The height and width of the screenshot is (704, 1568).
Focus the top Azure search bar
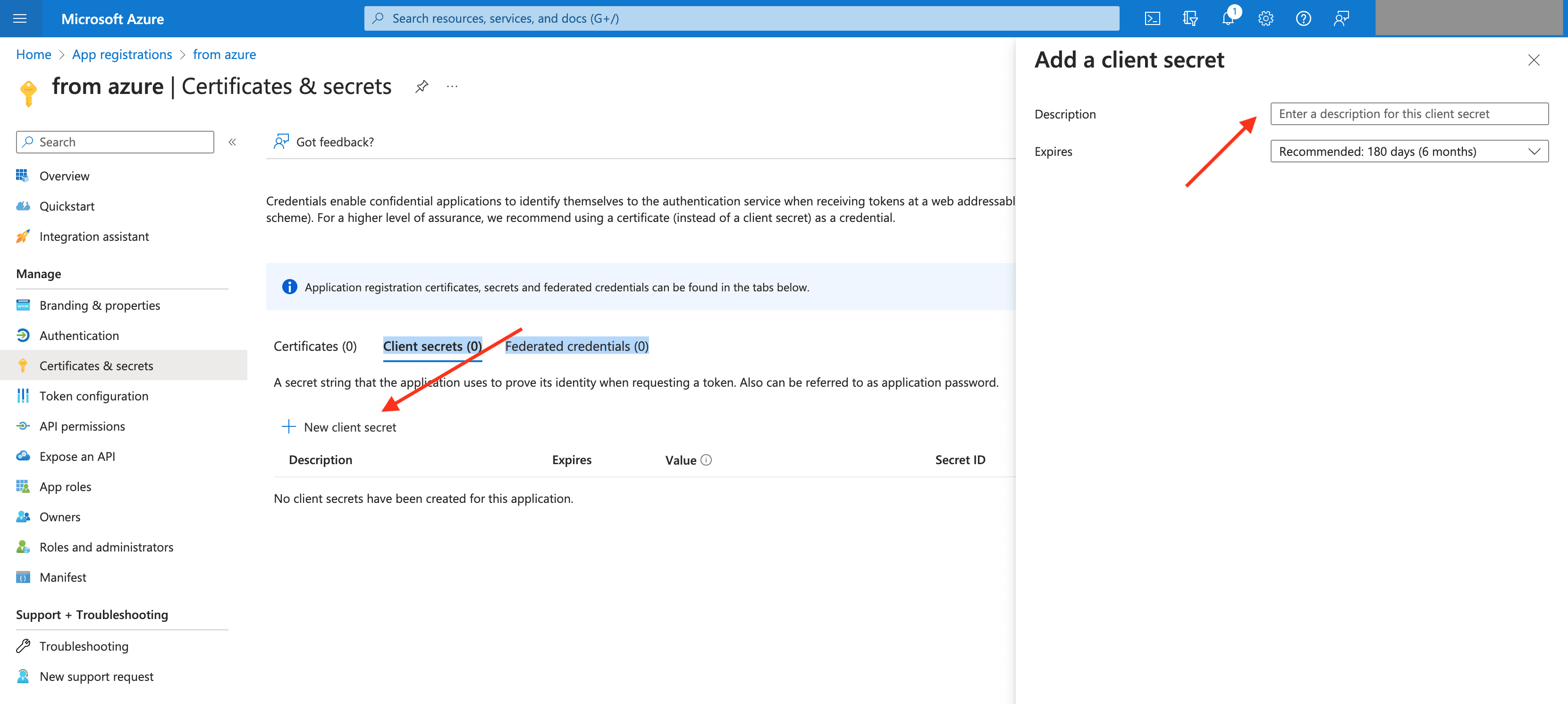click(x=741, y=18)
